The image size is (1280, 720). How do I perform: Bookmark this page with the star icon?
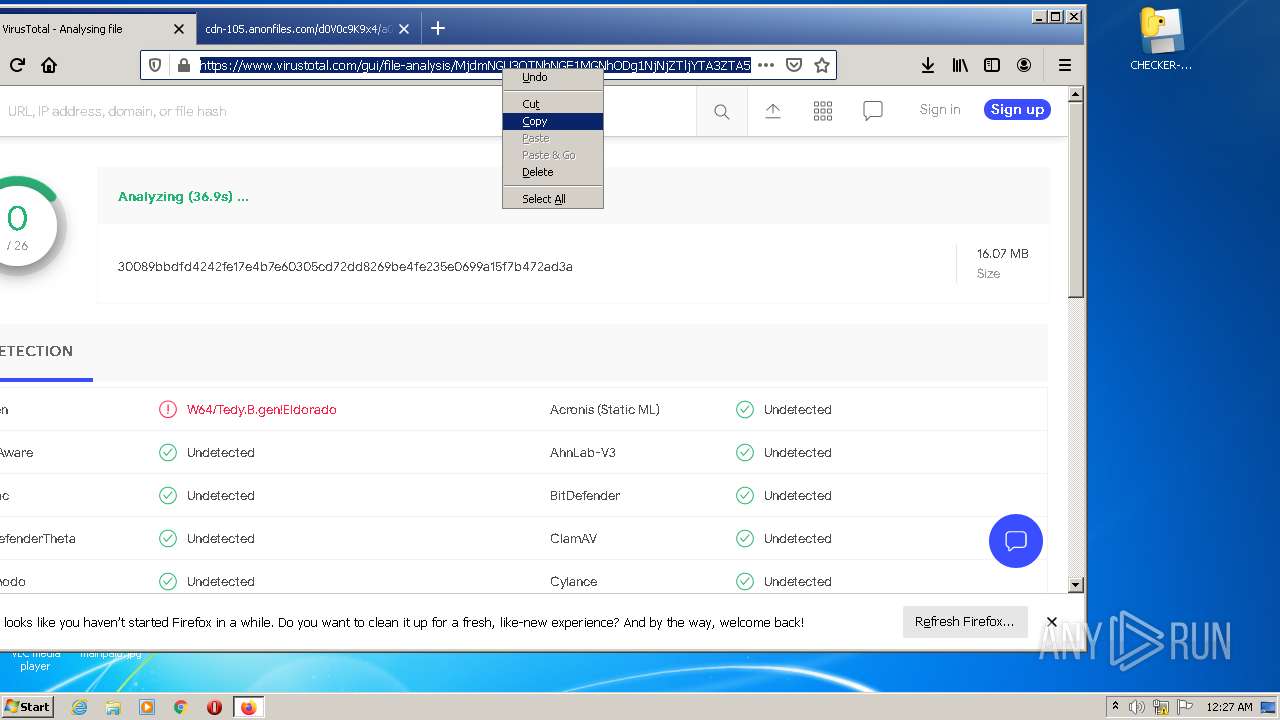click(x=822, y=65)
